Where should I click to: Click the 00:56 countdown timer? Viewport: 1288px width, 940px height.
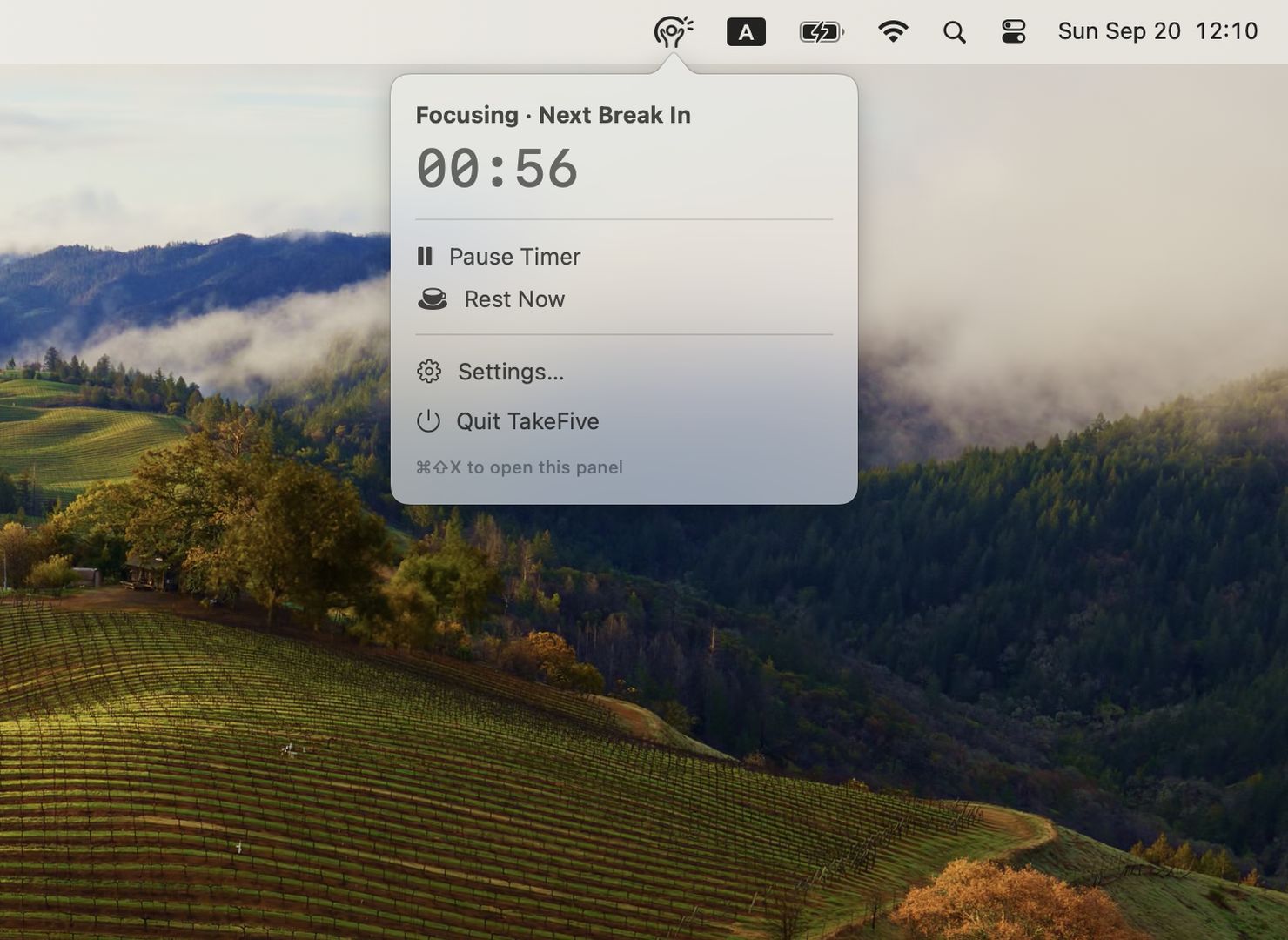pyautogui.click(x=497, y=168)
